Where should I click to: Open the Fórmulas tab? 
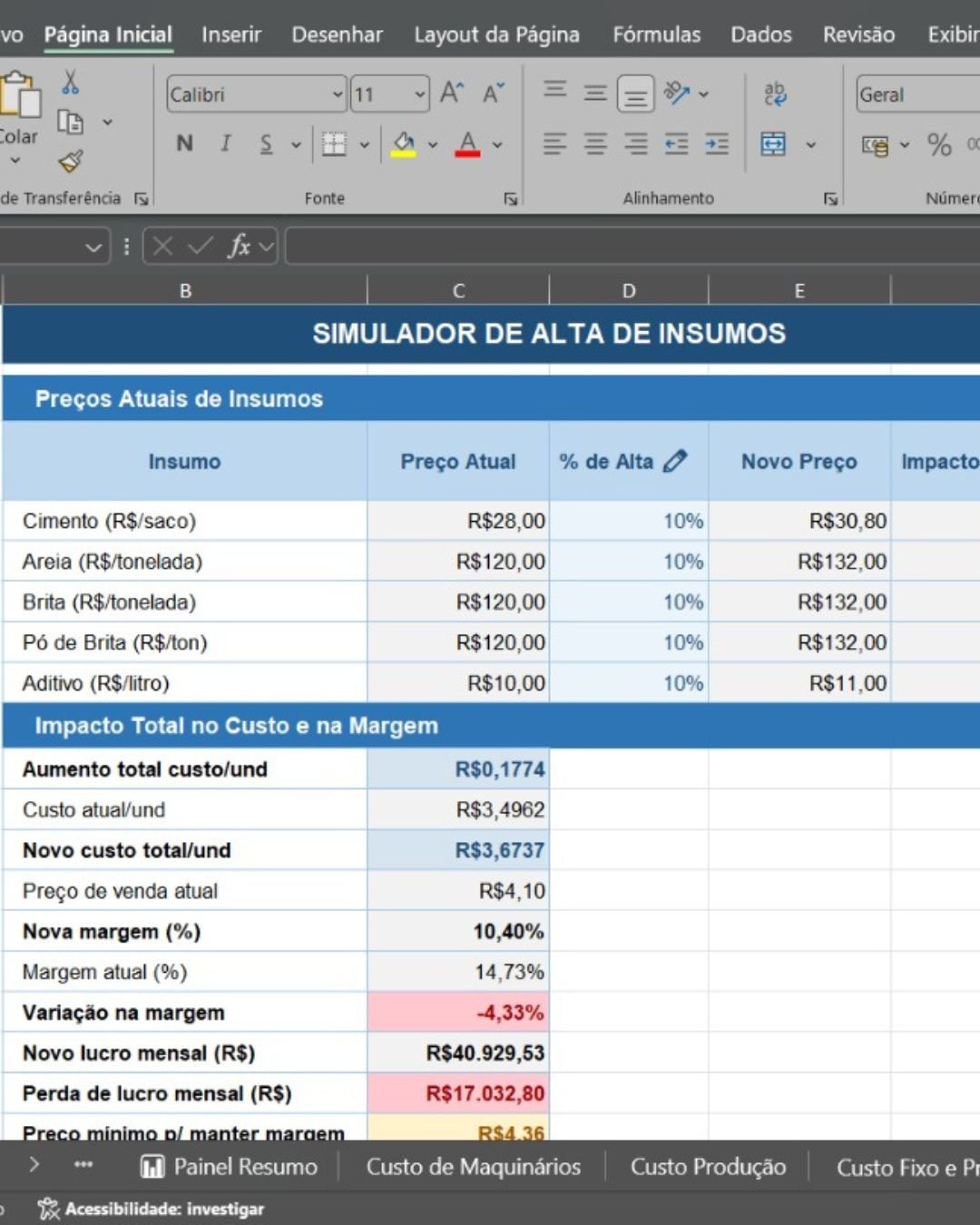point(656,34)
